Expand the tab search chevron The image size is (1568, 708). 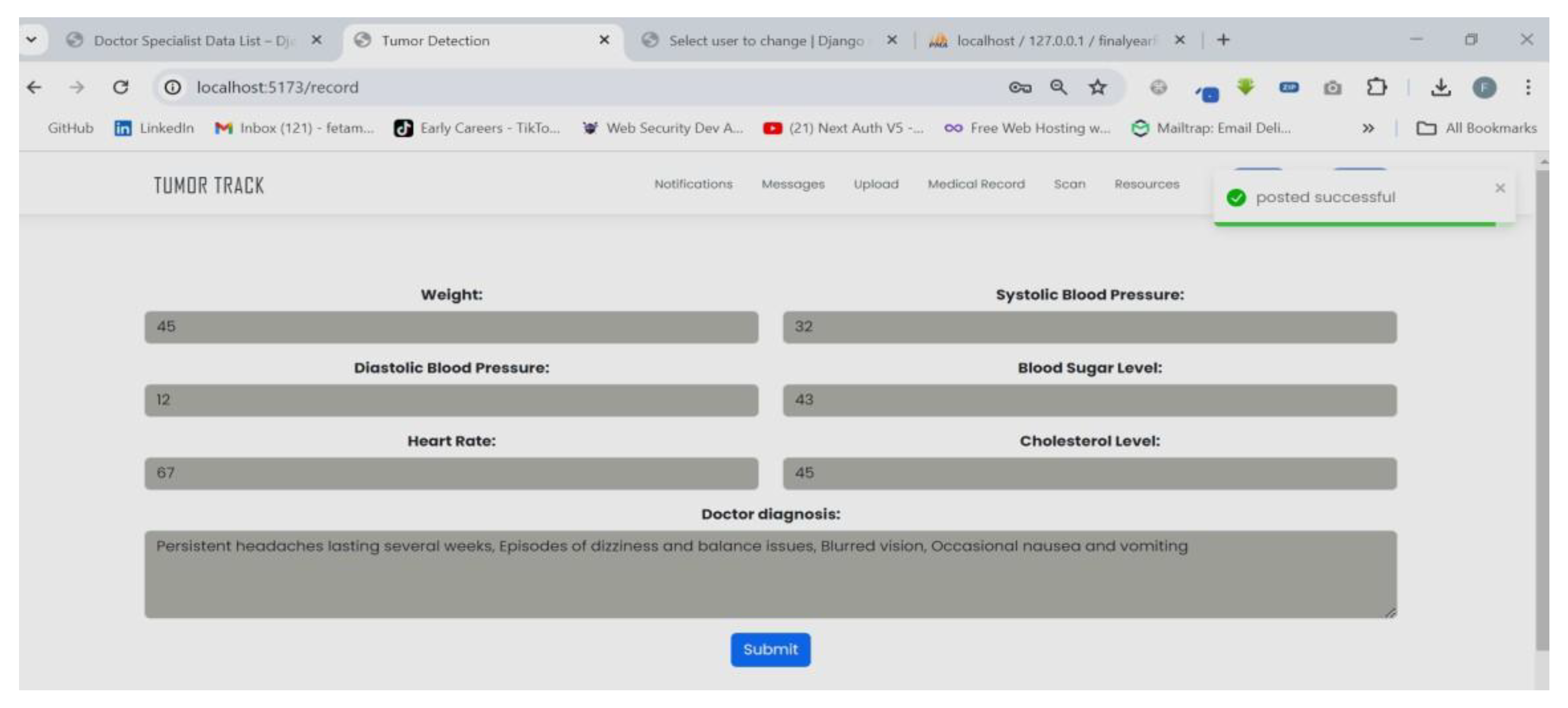point(31,39)
